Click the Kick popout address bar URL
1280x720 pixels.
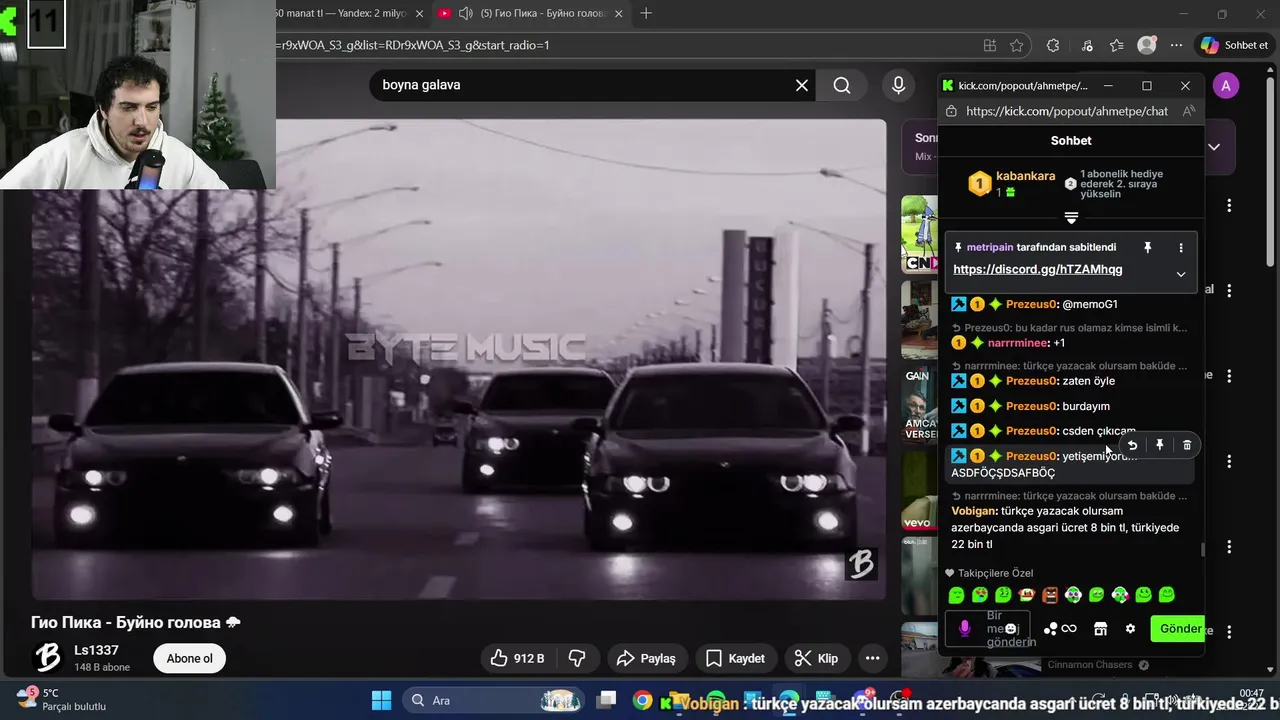[x=1067, y=111]
